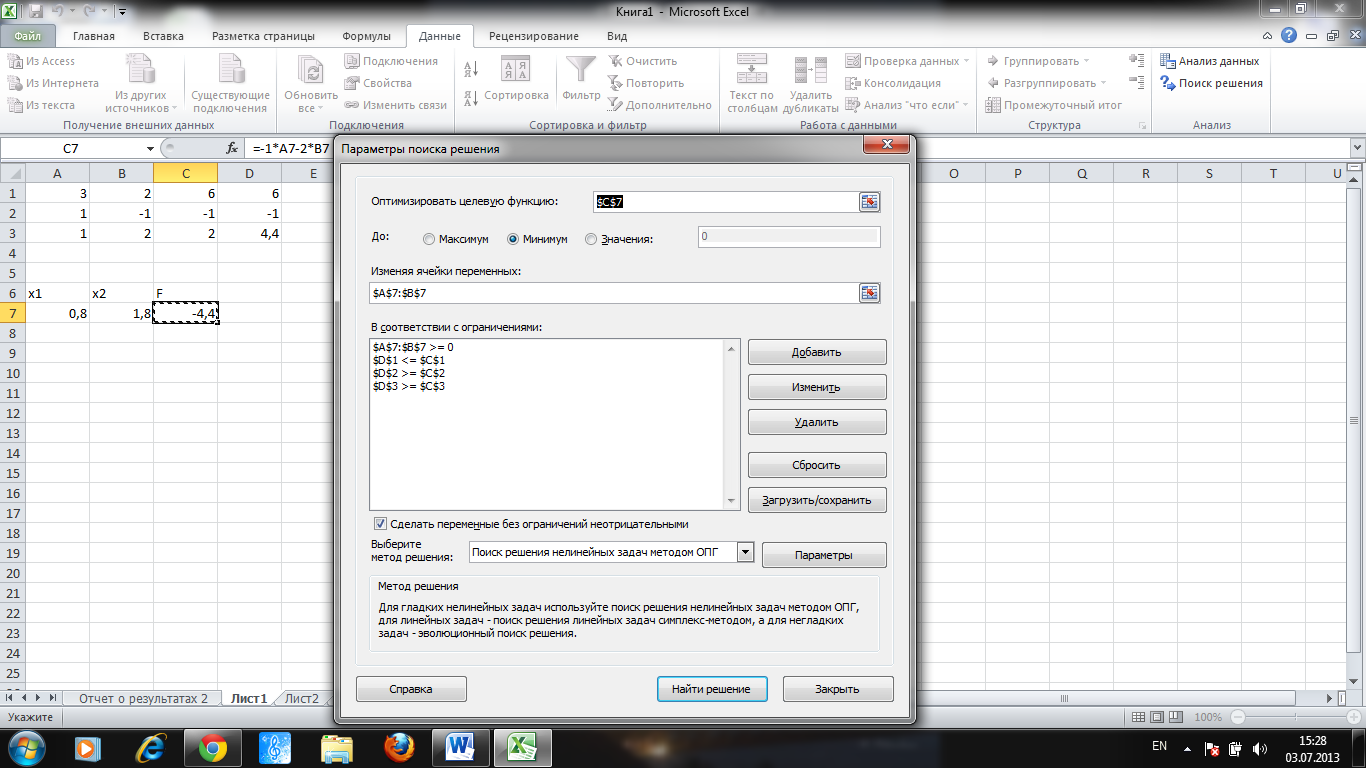Click the Параметры button in the Solver dialog
Viewport: 1366px width, 768px height.
(824, 555)
